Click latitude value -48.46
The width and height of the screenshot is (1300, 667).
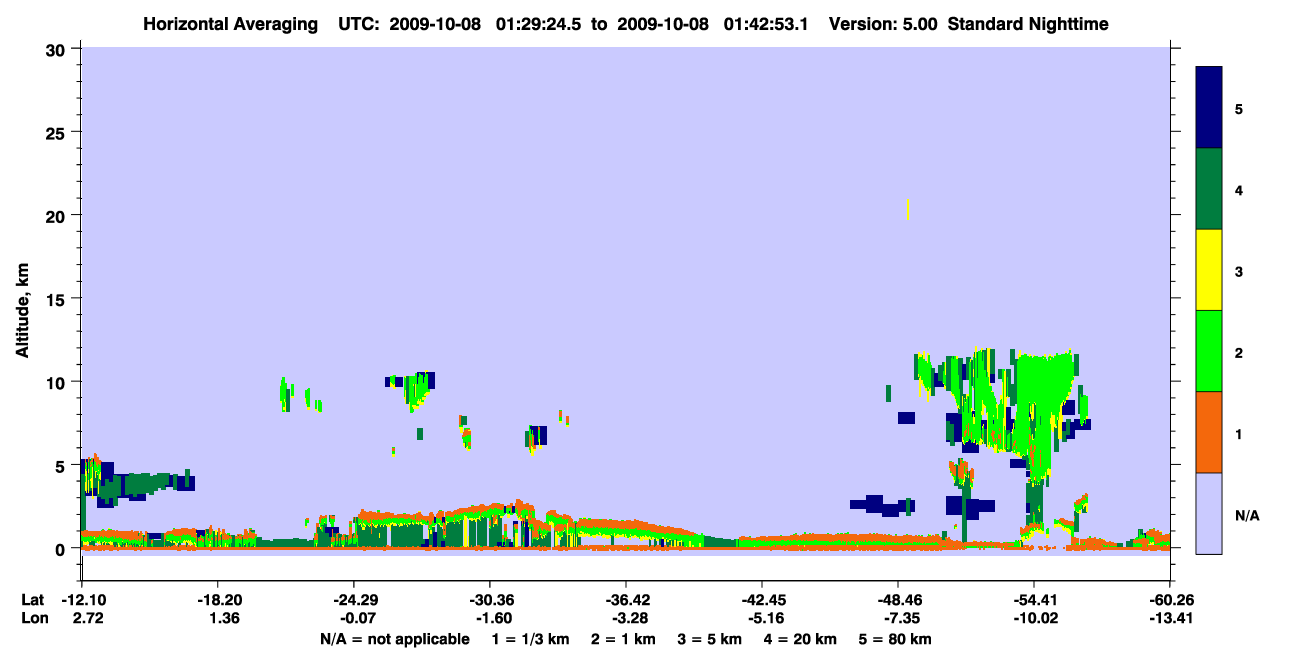898,600
